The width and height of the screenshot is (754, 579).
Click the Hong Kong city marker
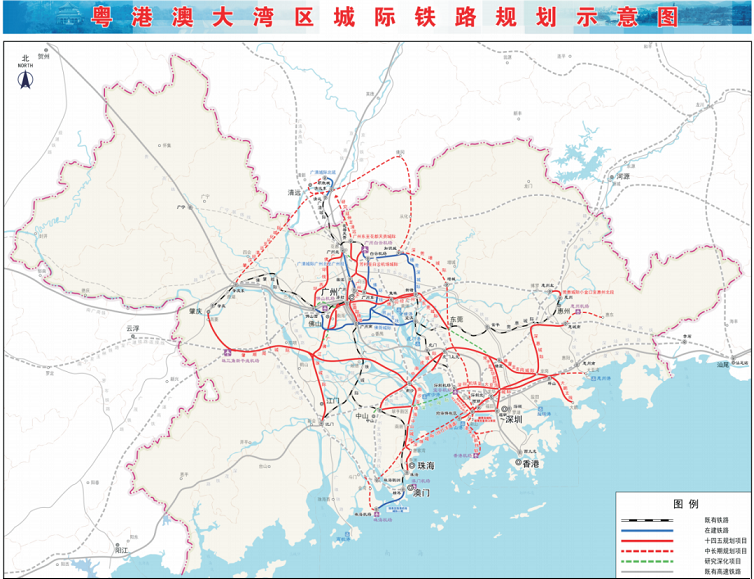(x=520, y=464)
